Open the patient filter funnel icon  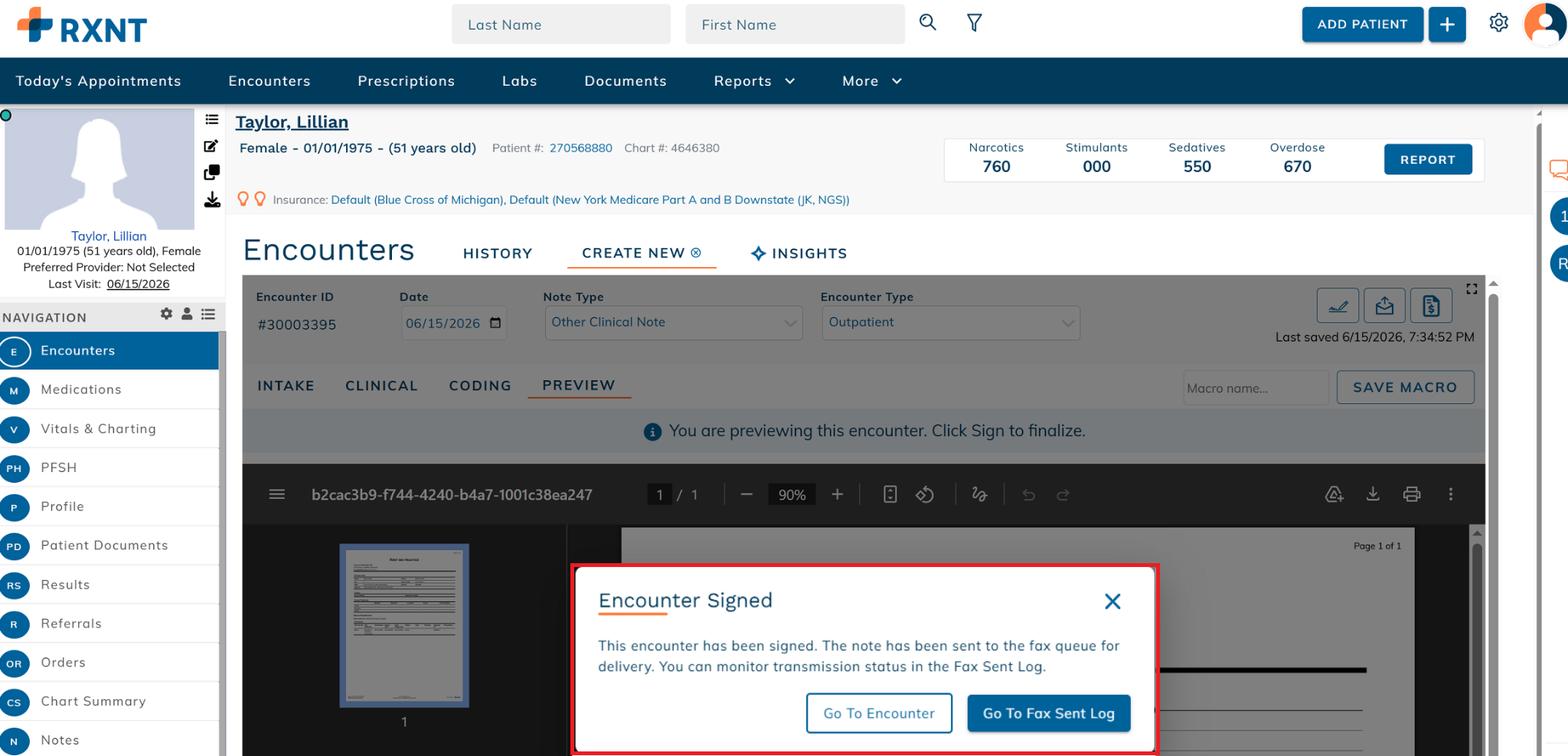[974, 23]
